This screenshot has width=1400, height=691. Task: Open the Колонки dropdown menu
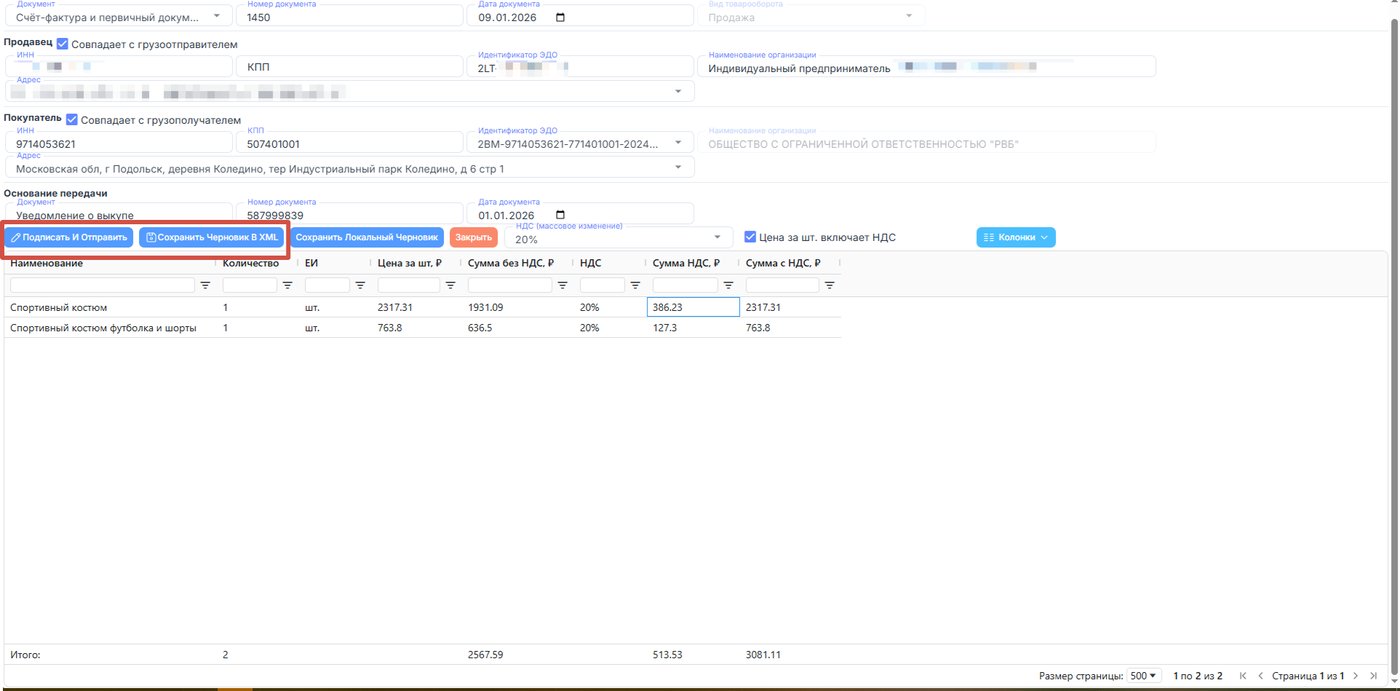tap(1015, 237)
